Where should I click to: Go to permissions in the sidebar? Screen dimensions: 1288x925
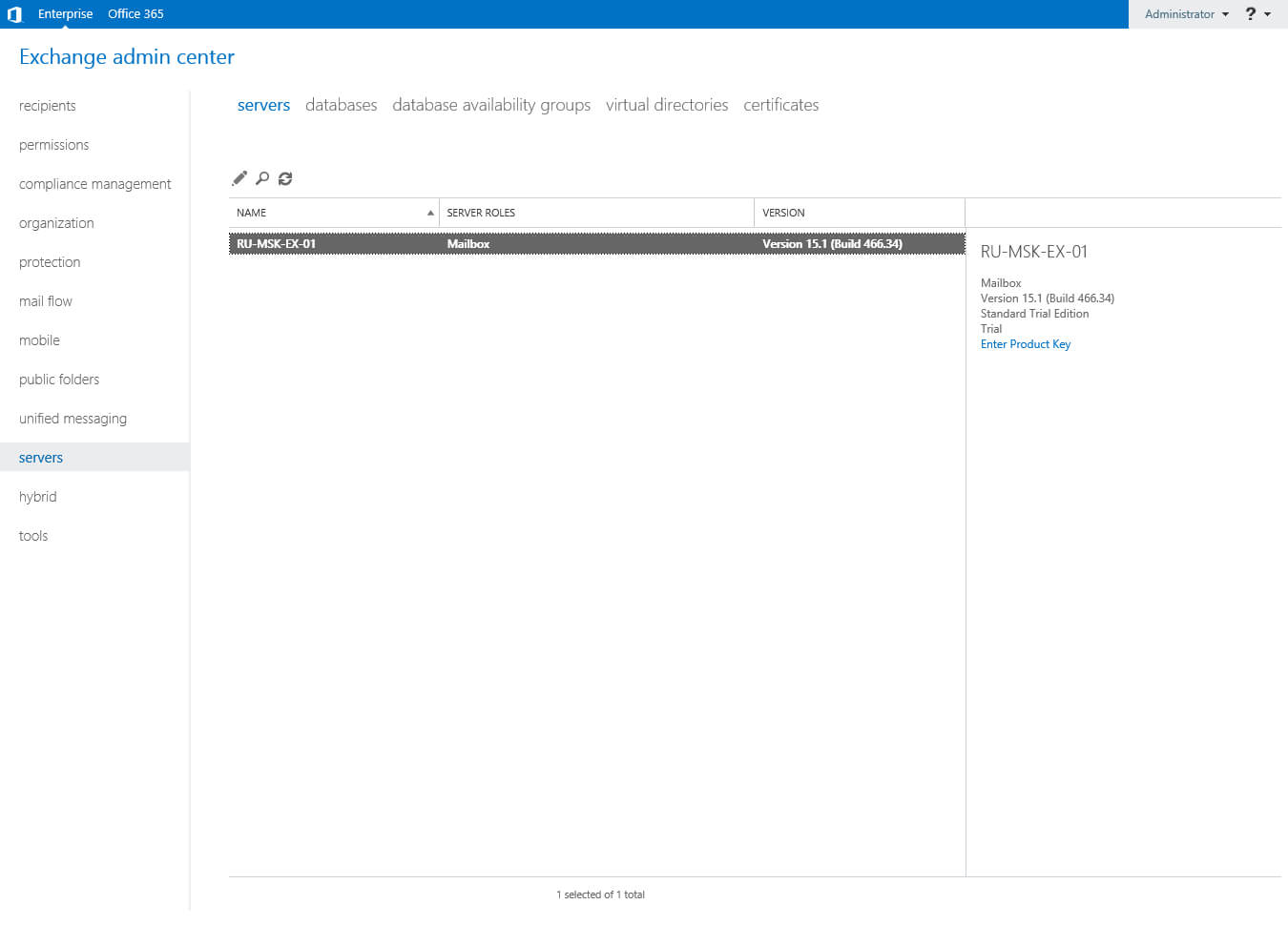[53, 145]
